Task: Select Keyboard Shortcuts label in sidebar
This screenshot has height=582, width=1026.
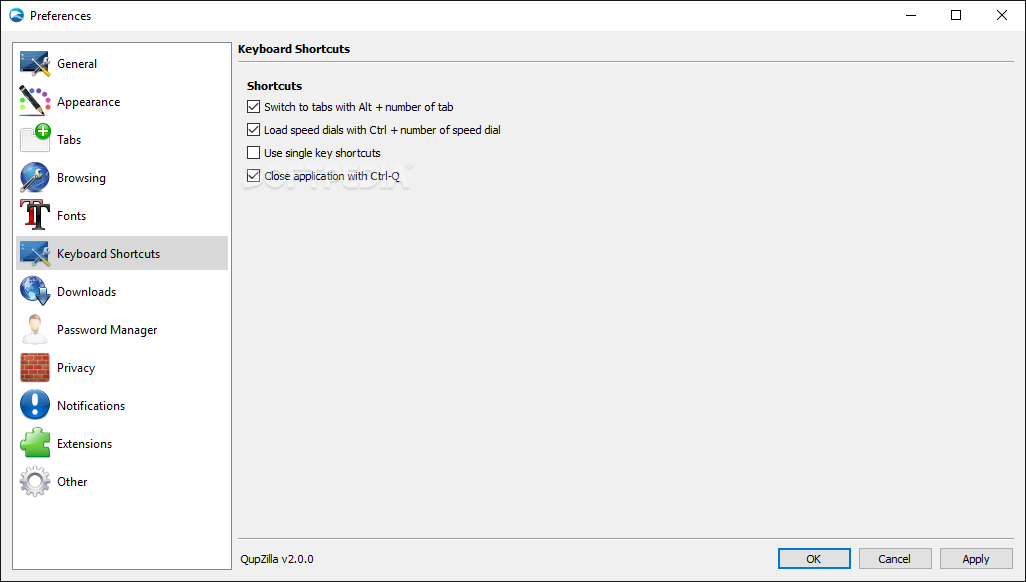Action: click(109, 253)
